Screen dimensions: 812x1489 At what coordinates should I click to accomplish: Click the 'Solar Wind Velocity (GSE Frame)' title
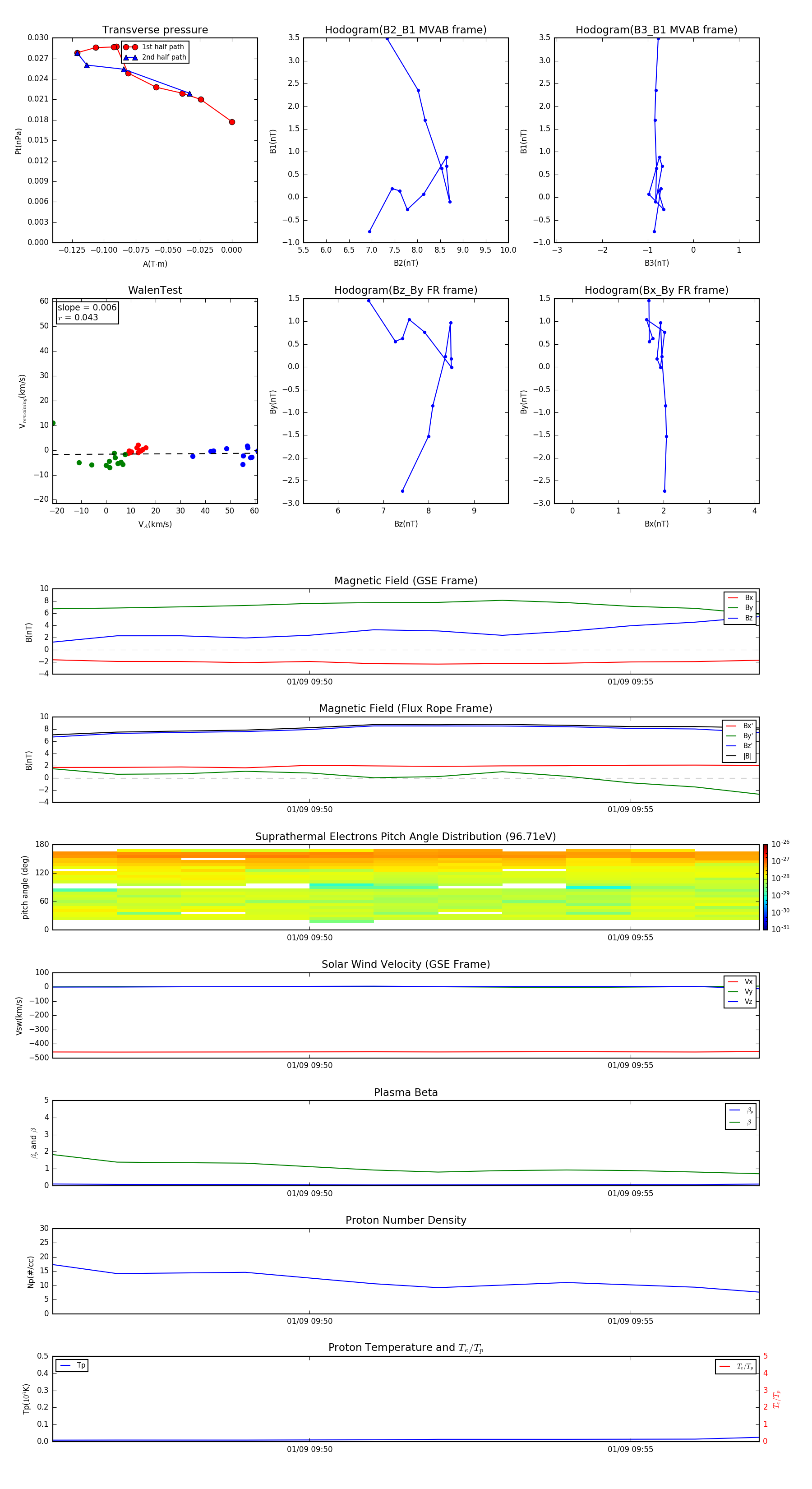406,965
